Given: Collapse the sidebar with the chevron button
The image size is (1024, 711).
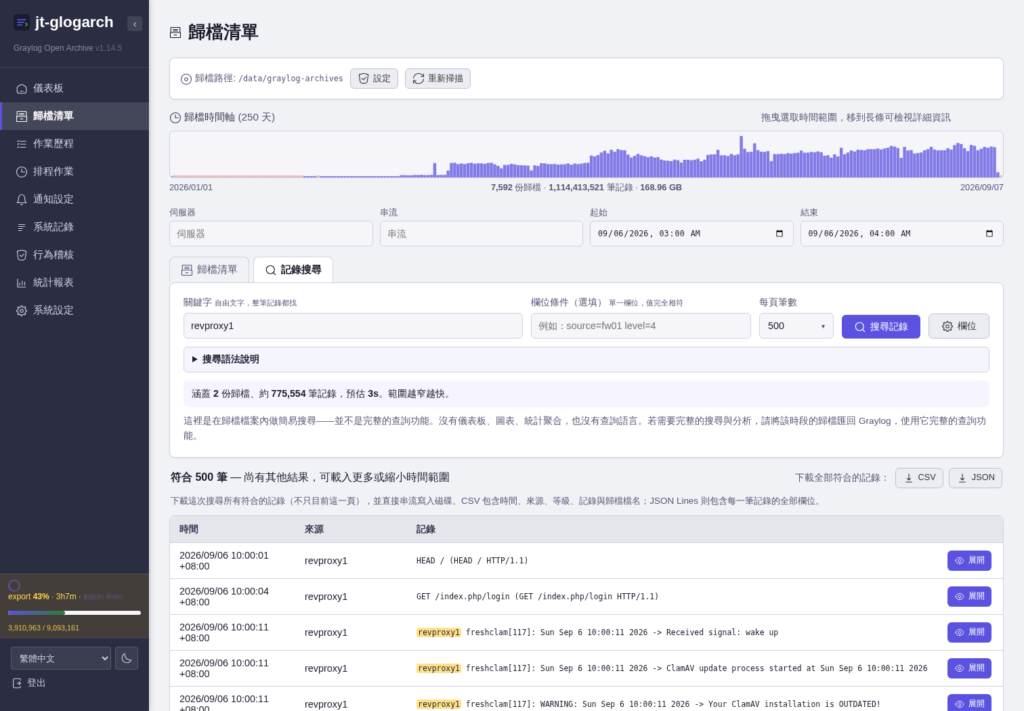Looking at the screenshot, I should [x=135, y=24].
